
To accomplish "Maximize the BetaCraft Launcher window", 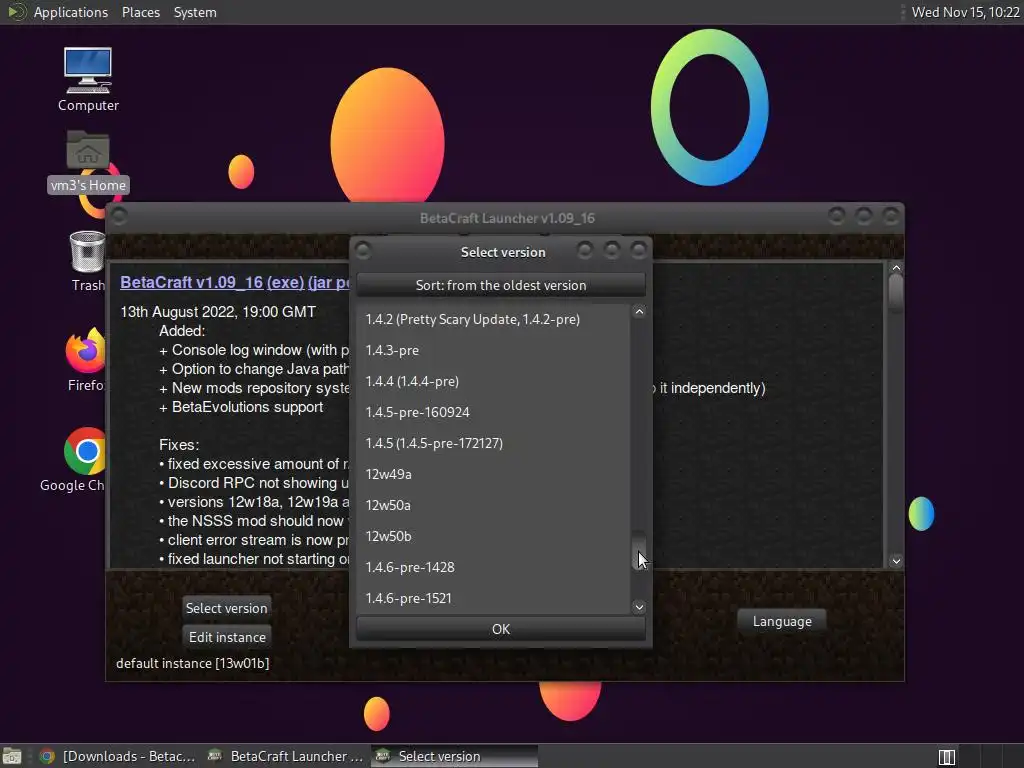I will click(x=864, y=216).
